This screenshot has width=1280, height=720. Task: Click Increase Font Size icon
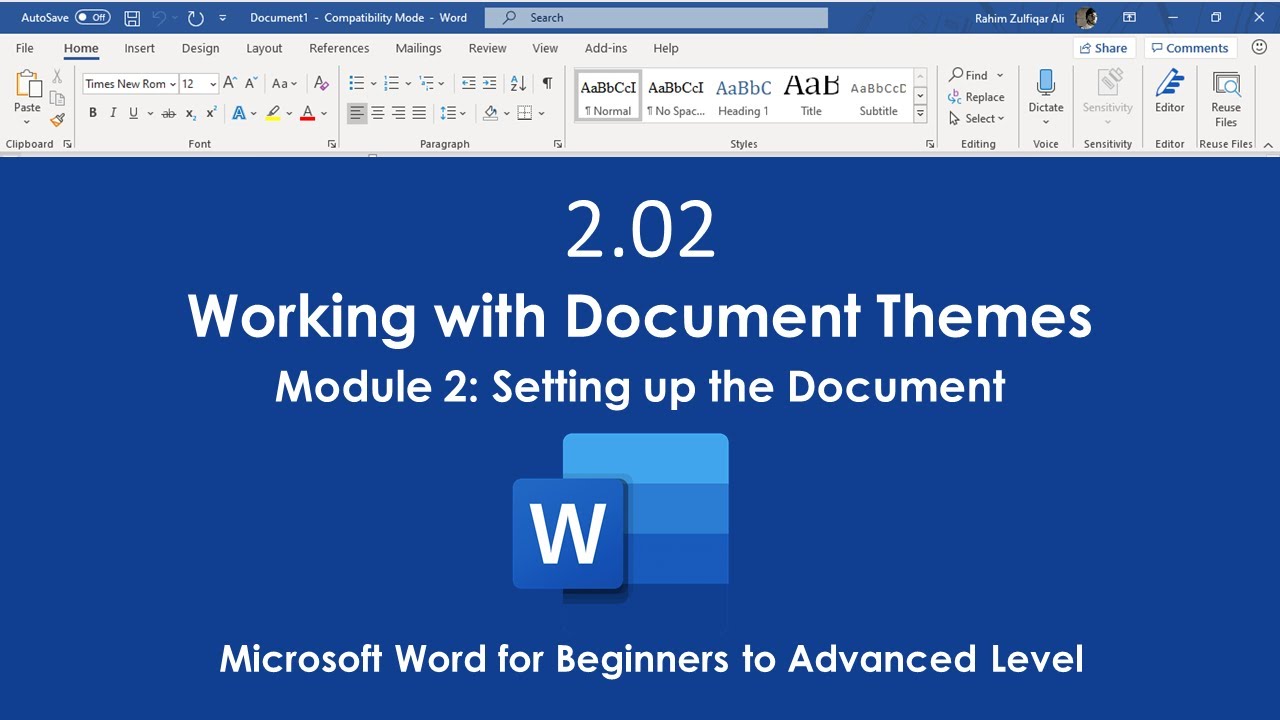coord(230,83)
